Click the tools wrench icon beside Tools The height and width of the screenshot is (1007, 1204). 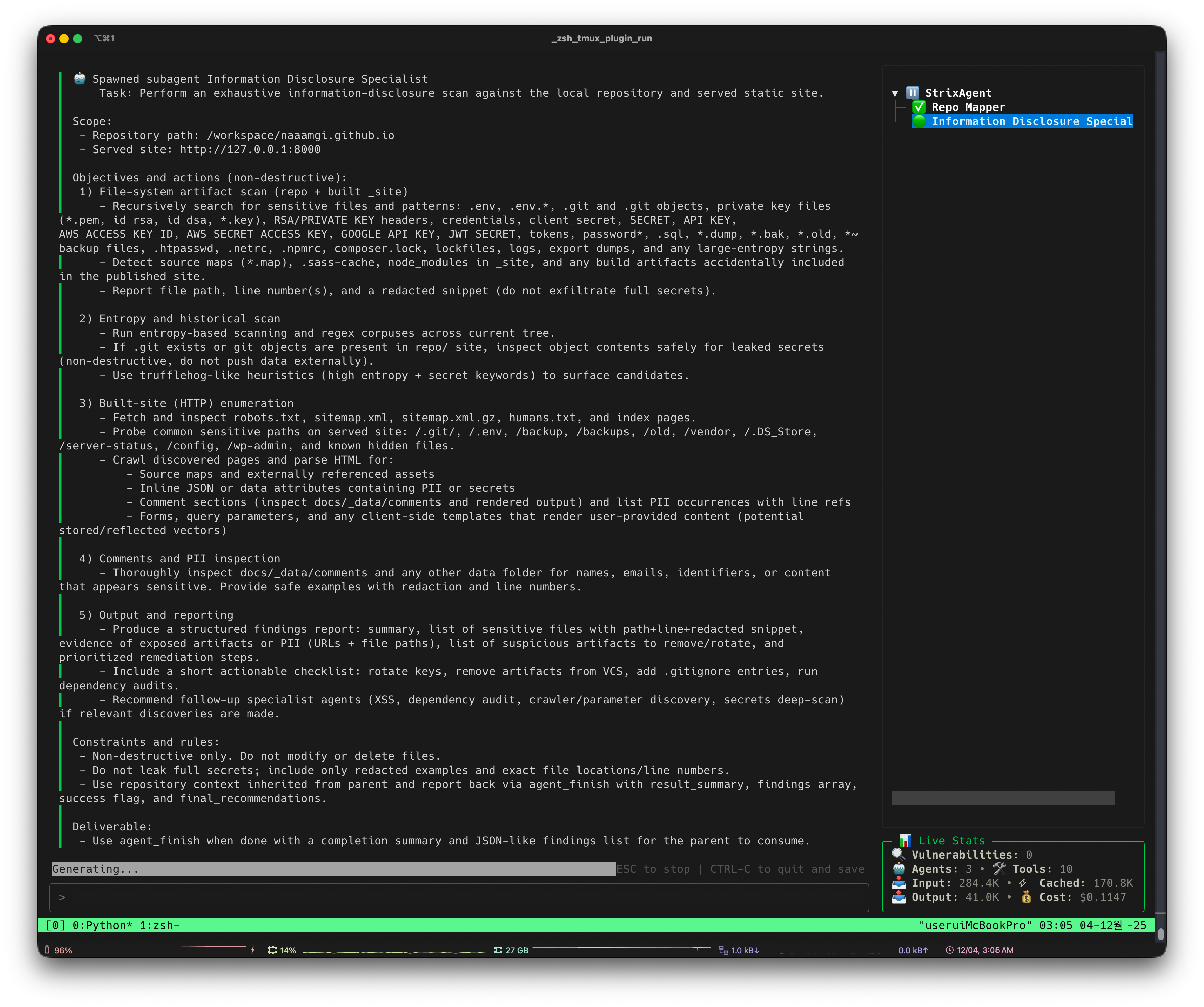1000,868
